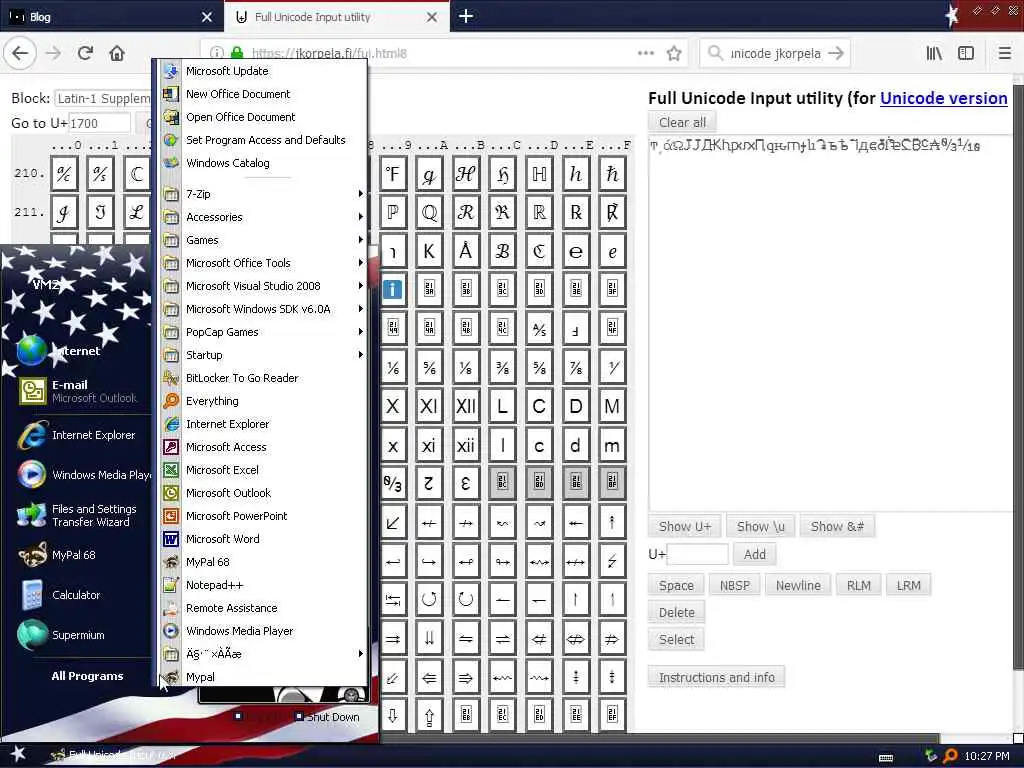This screenshot has height=768, width=1024.
Task: Open the browser hamburger menu
Action: pyautogui.click(x=1004, y=53)
